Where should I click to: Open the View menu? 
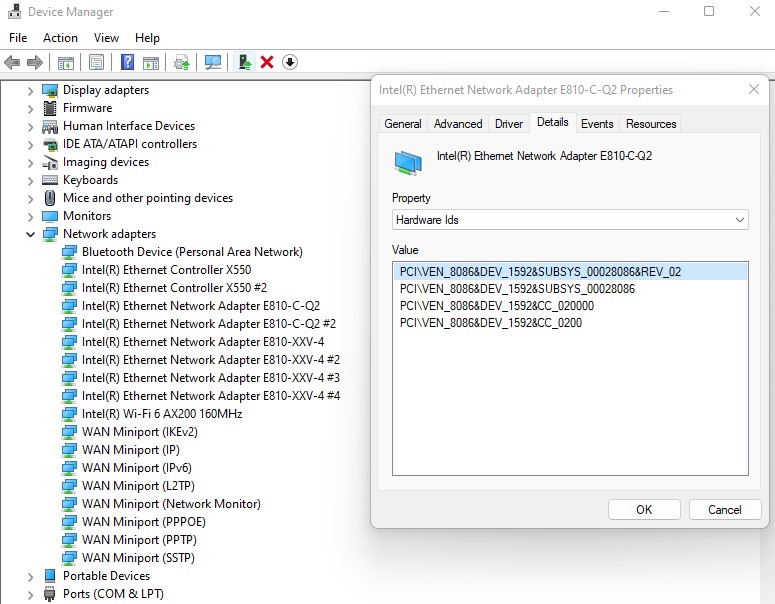[x=106, y=38]
